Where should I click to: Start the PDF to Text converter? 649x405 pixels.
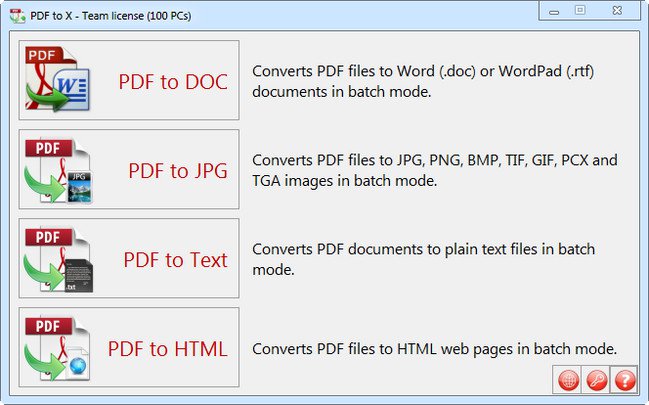129,258
